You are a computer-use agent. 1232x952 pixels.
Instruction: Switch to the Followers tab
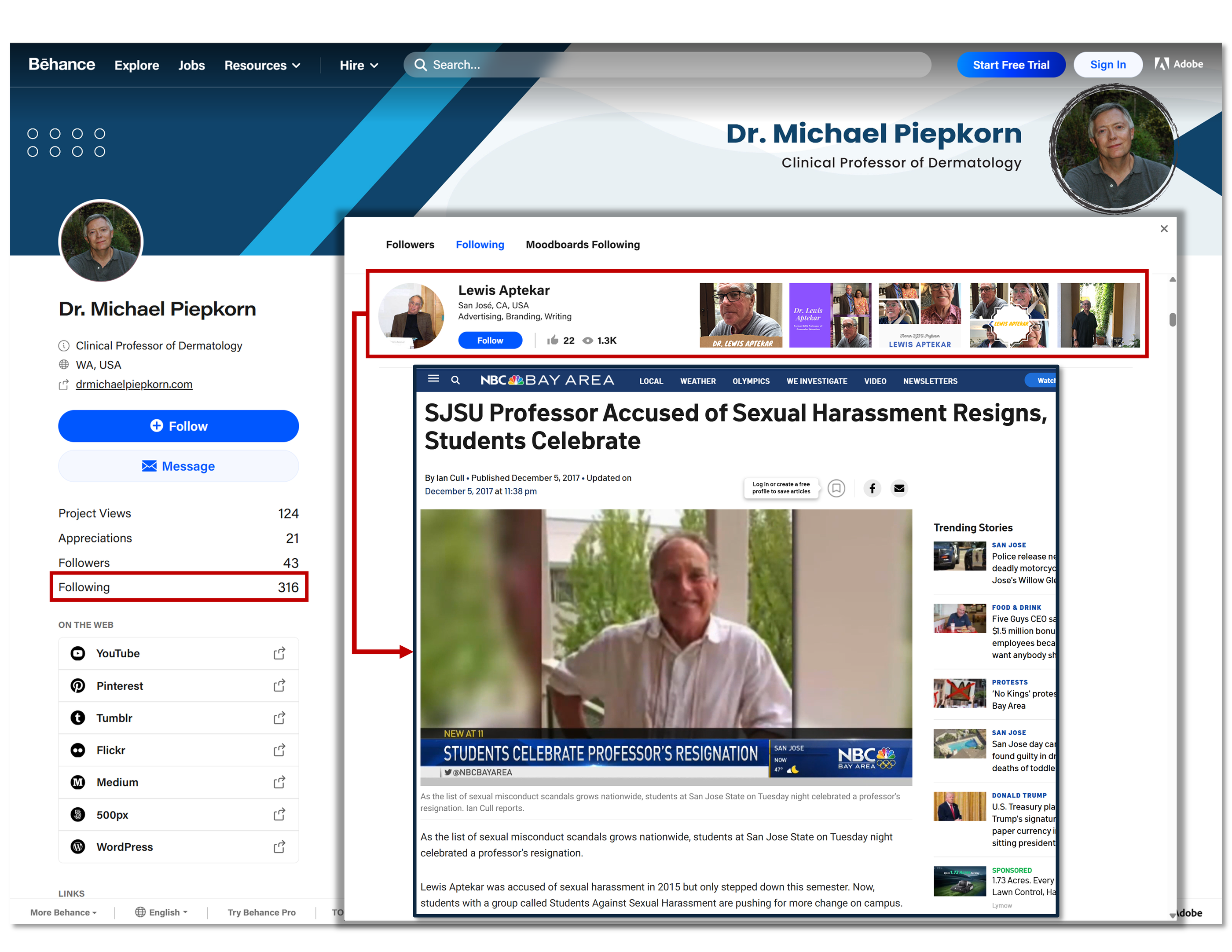[x=410, y=245]
